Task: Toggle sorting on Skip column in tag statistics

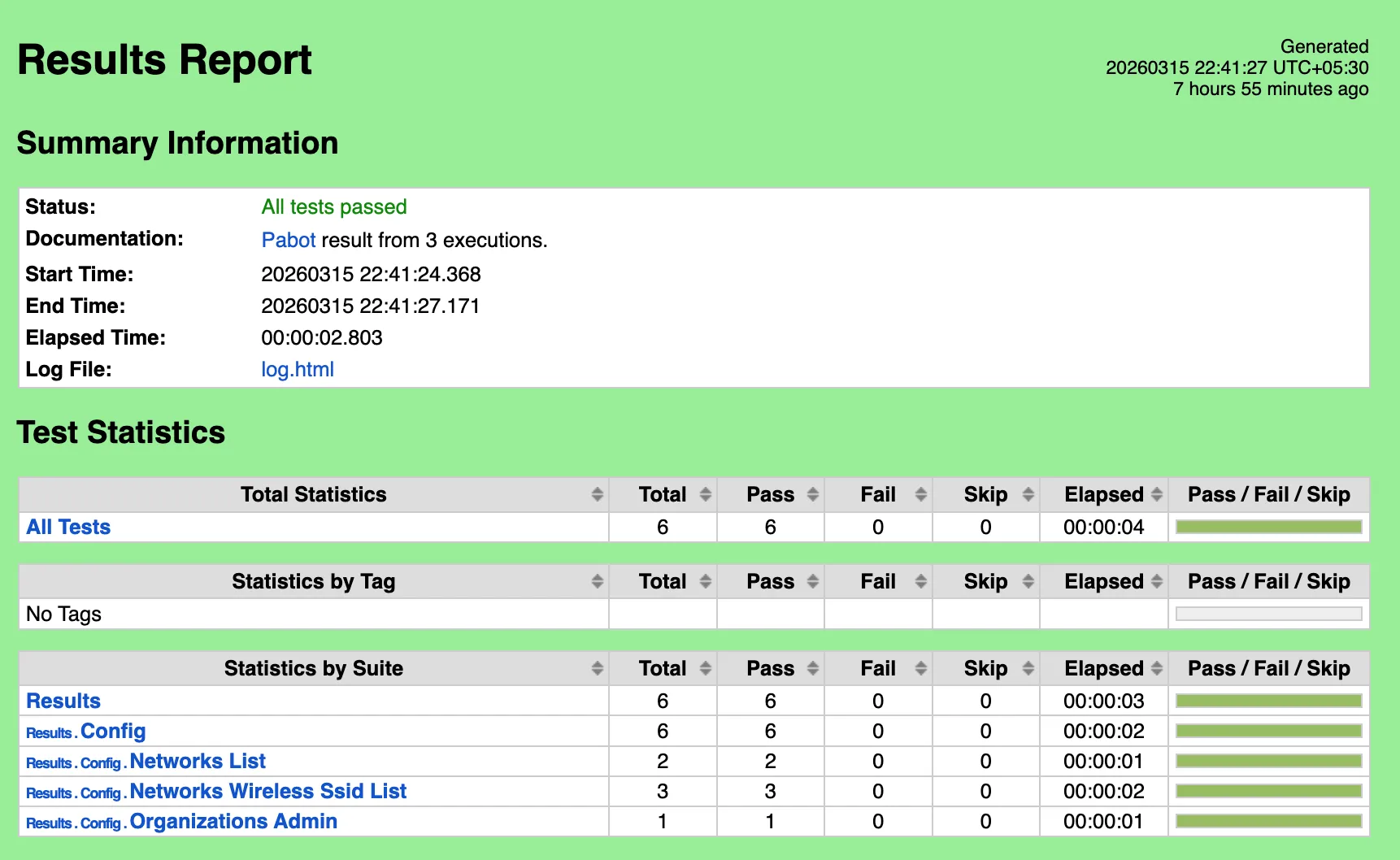Action: point(1028,581)
